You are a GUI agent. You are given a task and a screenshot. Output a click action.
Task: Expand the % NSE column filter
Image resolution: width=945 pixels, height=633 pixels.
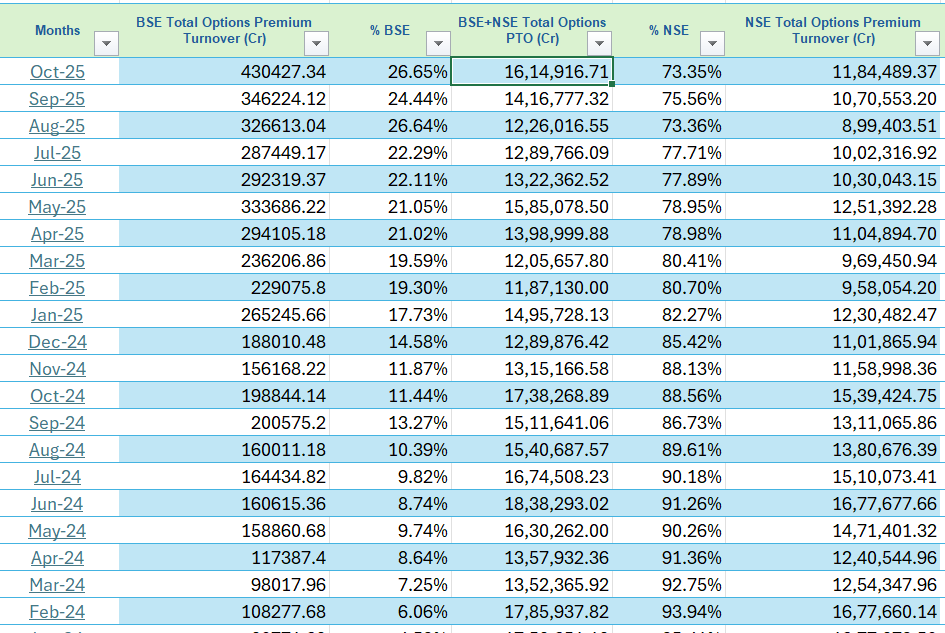[711, 43]
